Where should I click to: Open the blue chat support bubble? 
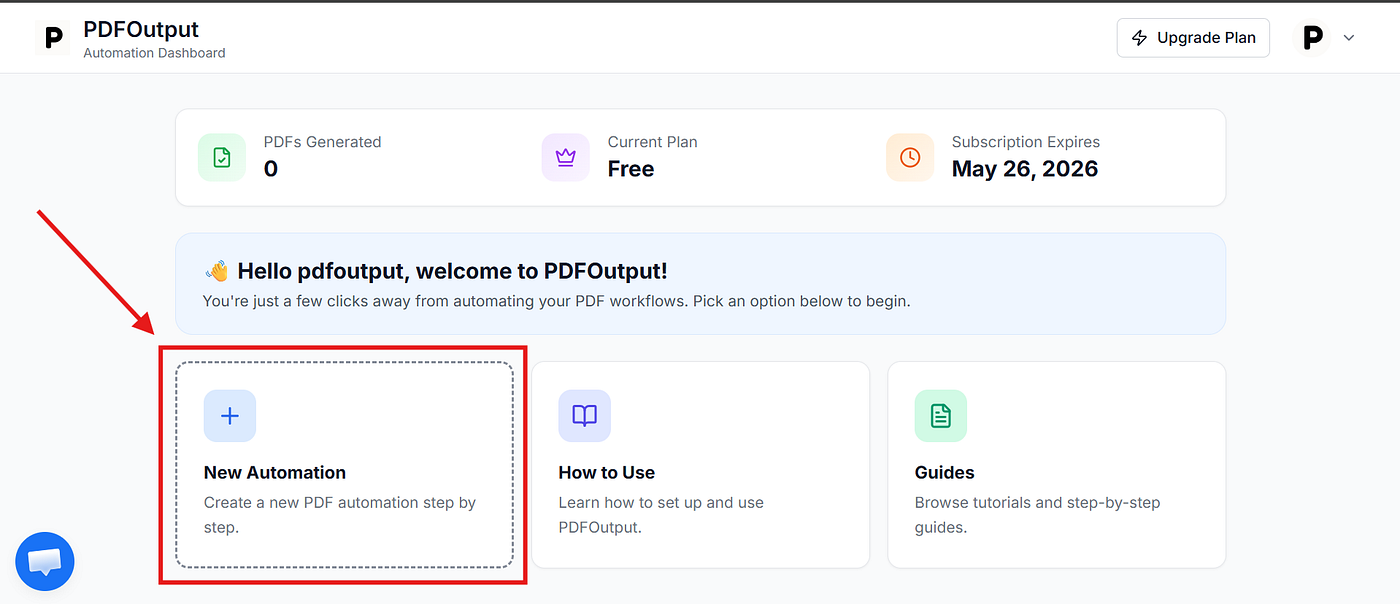click(x=45, y=562)
